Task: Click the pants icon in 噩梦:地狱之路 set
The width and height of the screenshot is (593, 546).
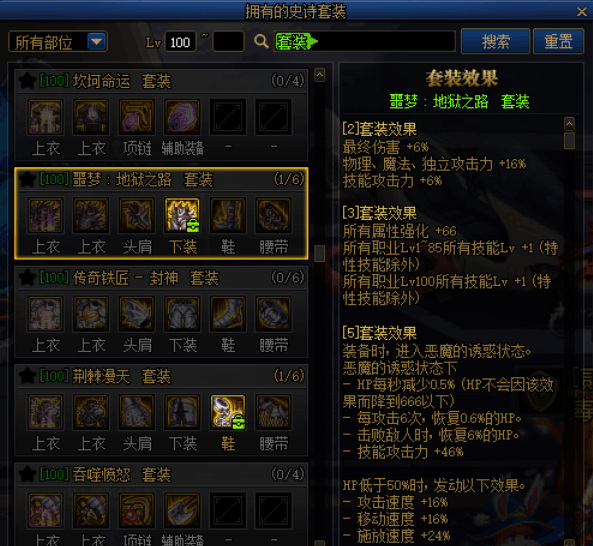Action: (182, 215)
